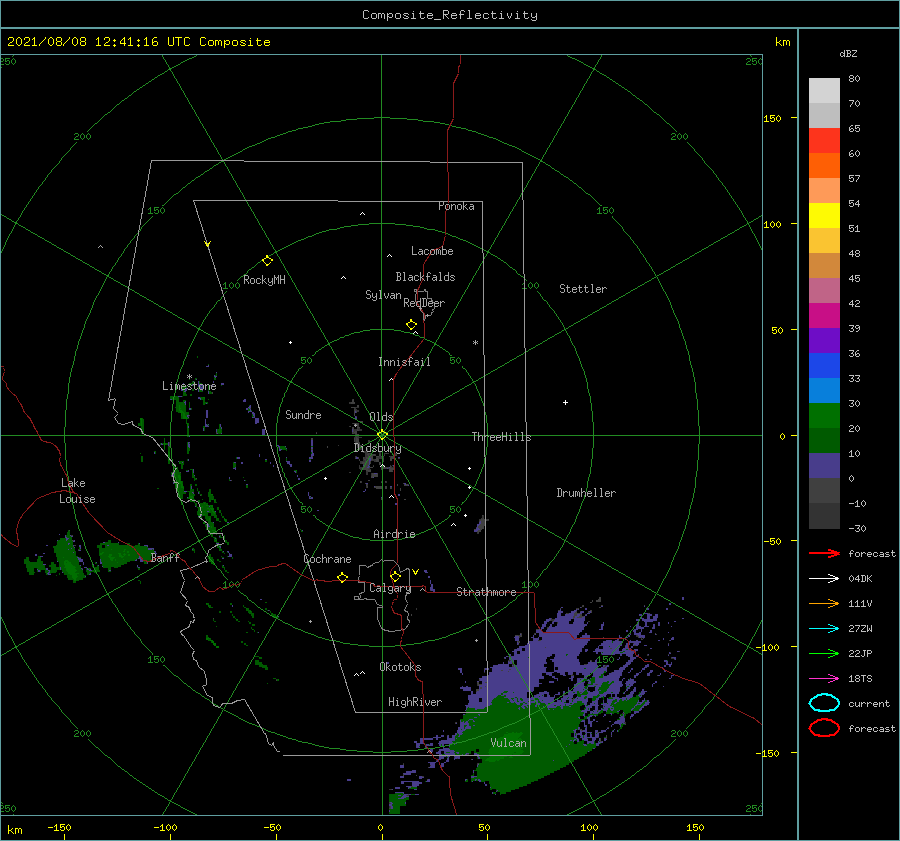900x841 pixels.
Task: Click the cyan 27ZW arrow legend icon
Action: pos(824,629)
